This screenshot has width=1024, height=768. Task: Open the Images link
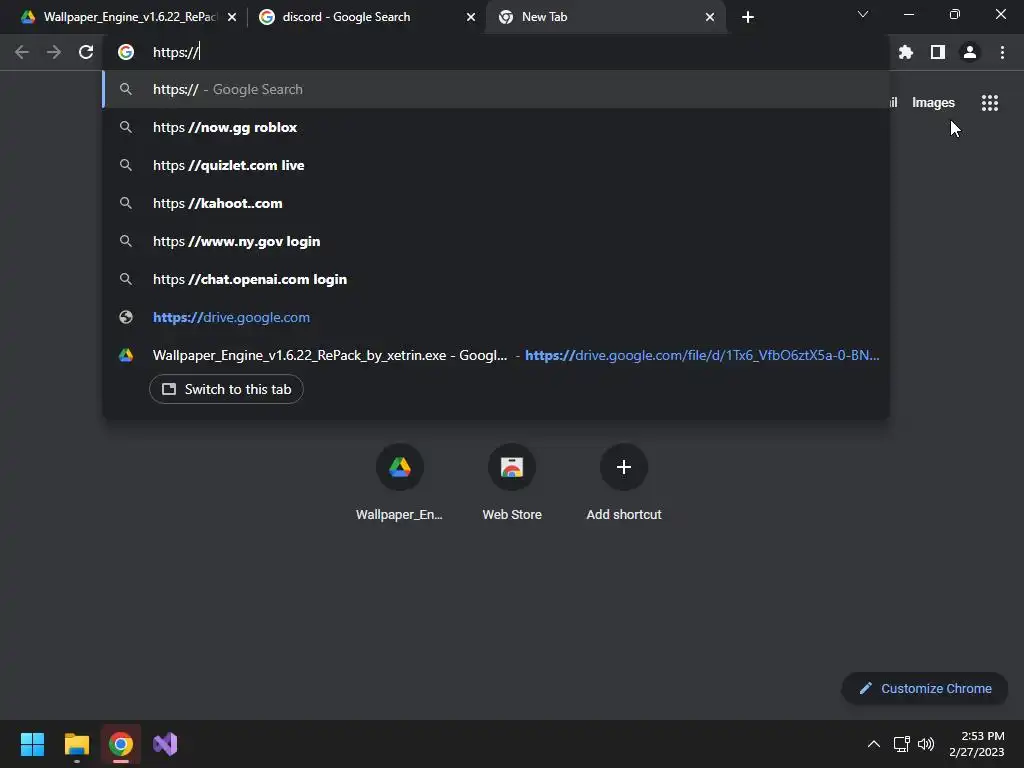click(x=933, y=103)
